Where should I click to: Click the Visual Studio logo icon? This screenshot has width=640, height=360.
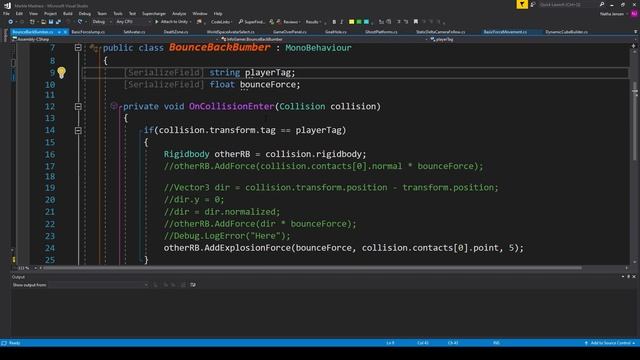point(7,5)
